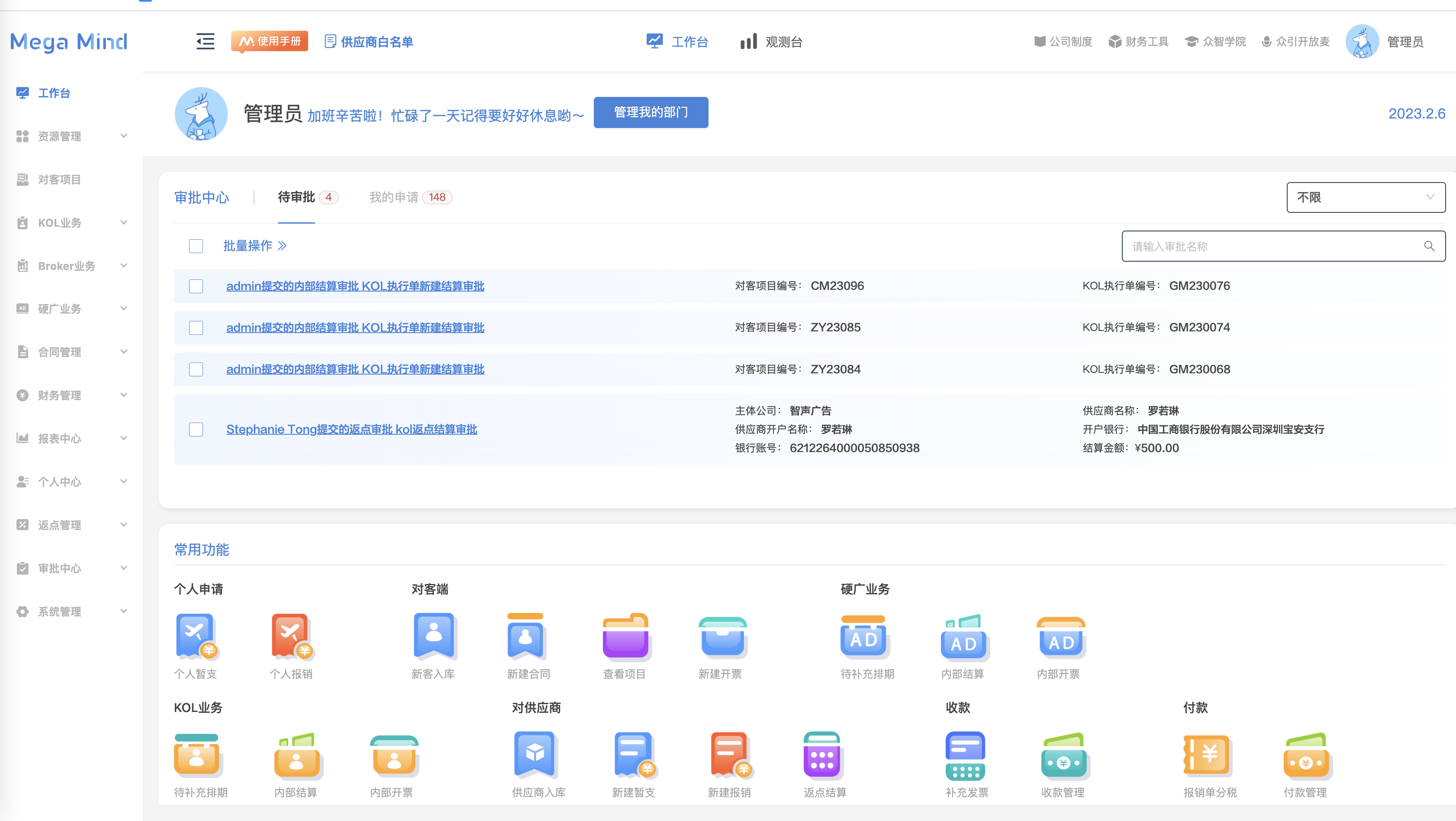Check the box for Stephanie Tong's 返点审批

pos(196,430)
